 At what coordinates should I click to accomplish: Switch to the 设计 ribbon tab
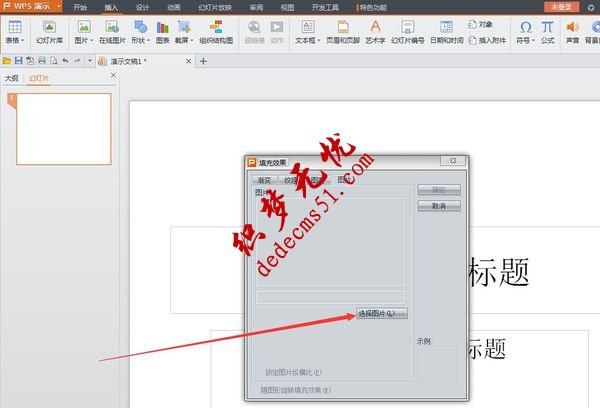pos(142,7)
